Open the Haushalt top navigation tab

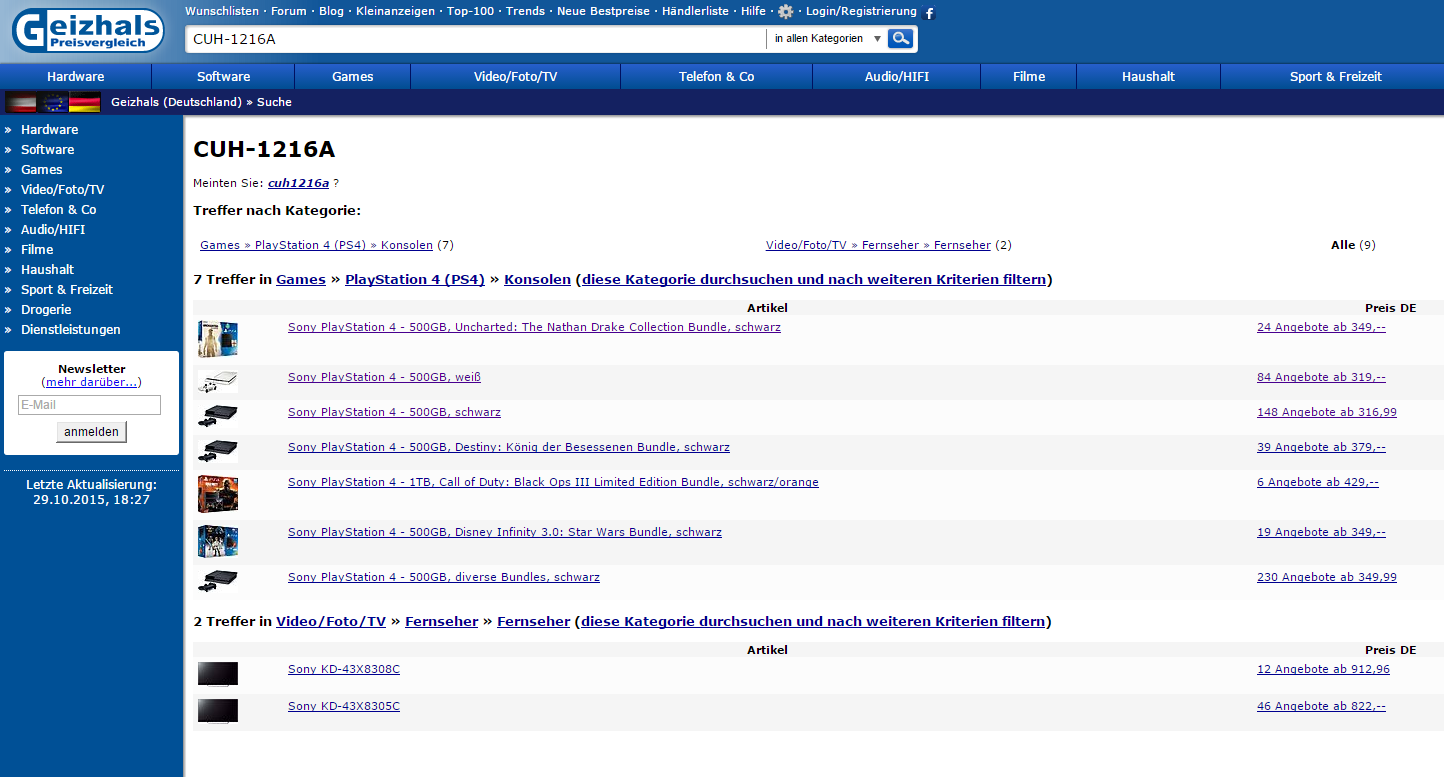point(1148,76)
